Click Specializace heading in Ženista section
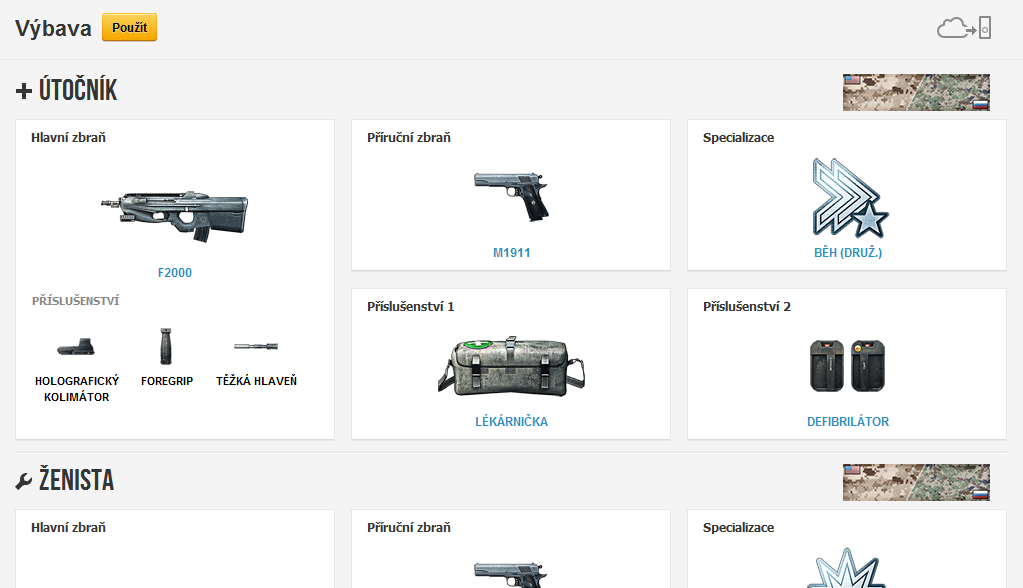The image size is (1023, 588). (739, 528)
